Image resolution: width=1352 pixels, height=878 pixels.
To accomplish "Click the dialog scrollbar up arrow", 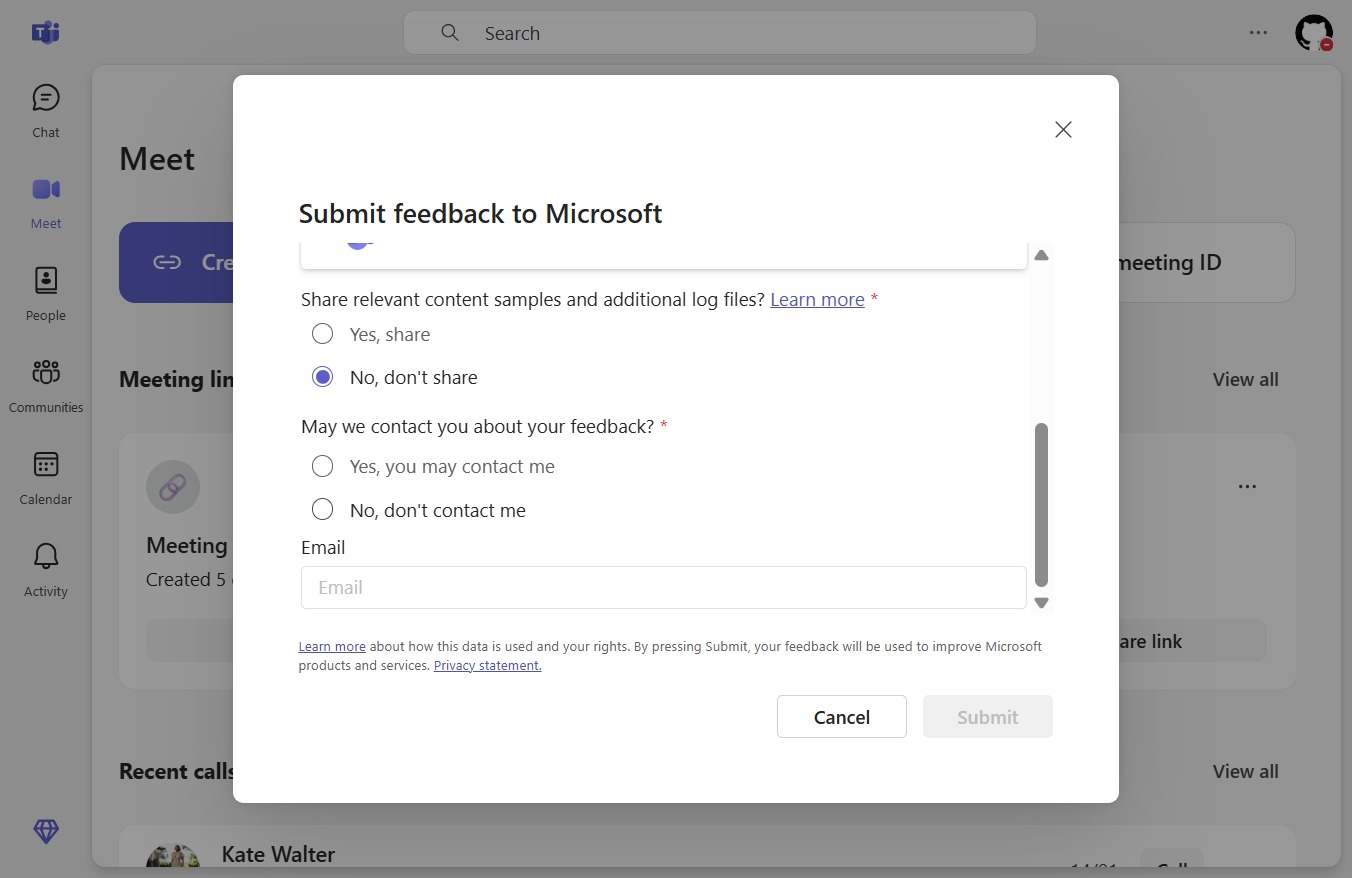I will pyautogui.click(x=1041, y=255).
